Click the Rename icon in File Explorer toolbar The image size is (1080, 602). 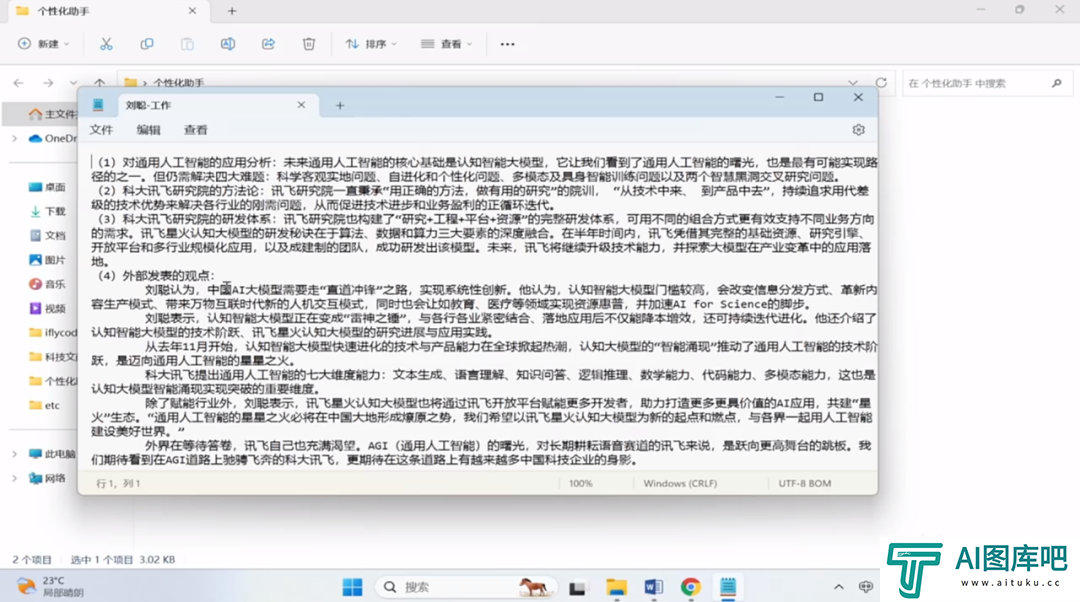[227, 44]
